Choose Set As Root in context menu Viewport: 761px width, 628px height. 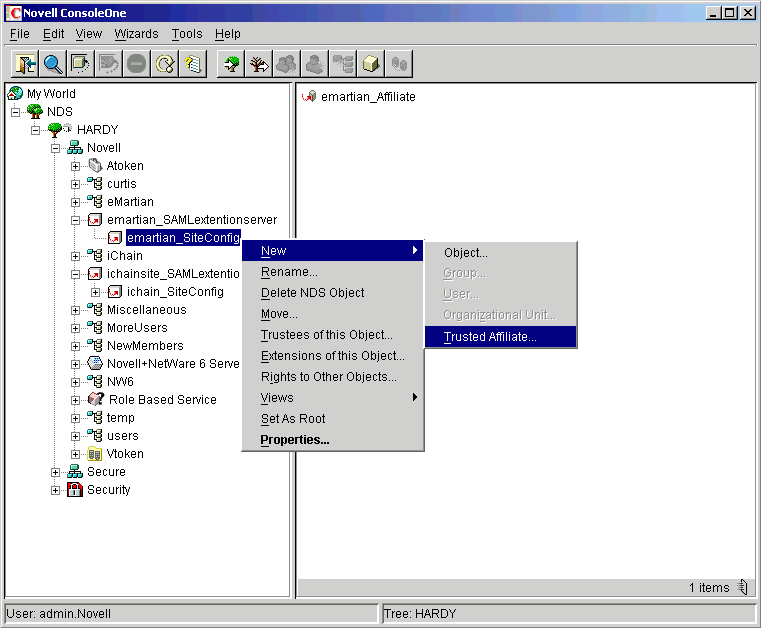[x=332, y=418]
